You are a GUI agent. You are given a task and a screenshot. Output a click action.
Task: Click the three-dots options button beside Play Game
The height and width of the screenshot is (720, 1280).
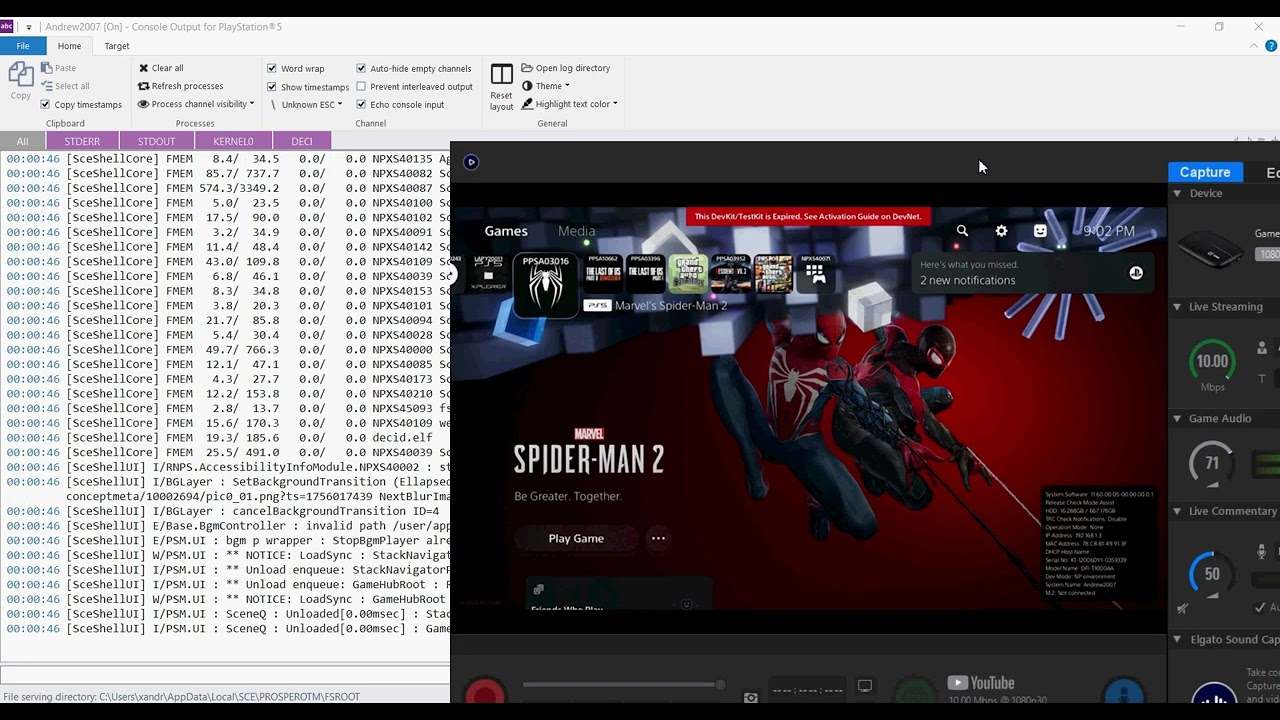point(658,538)
